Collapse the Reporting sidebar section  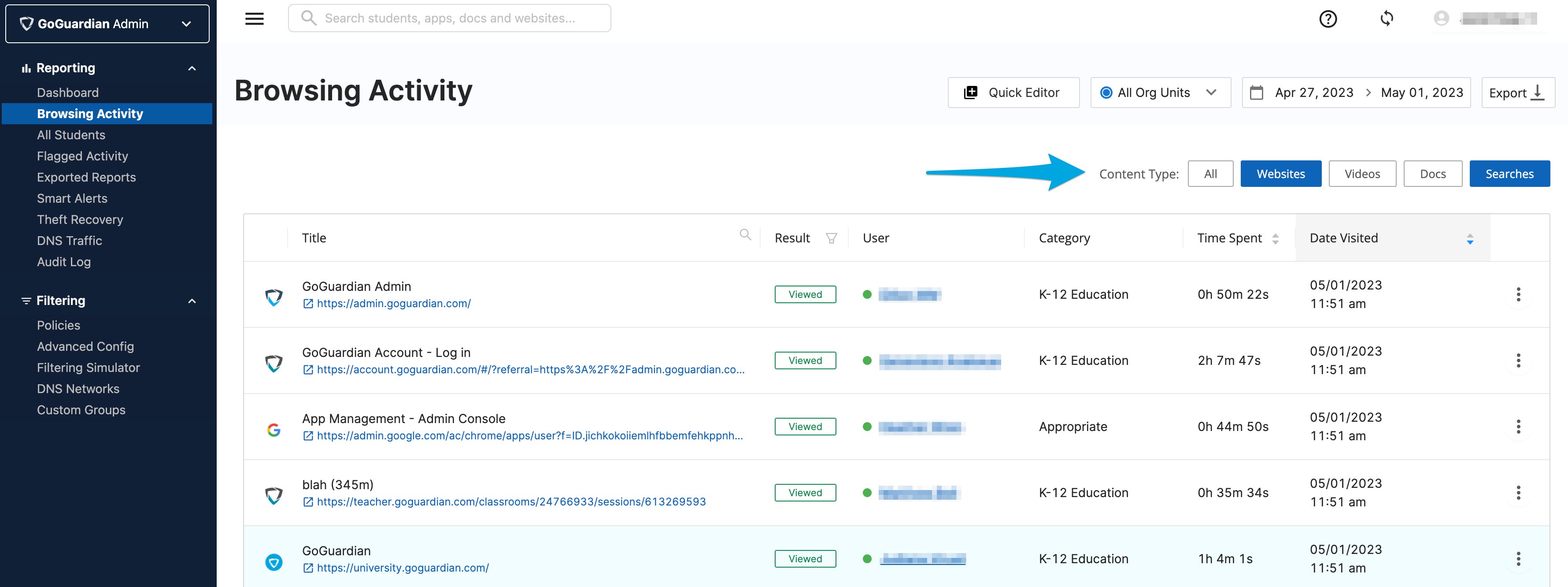192,68
